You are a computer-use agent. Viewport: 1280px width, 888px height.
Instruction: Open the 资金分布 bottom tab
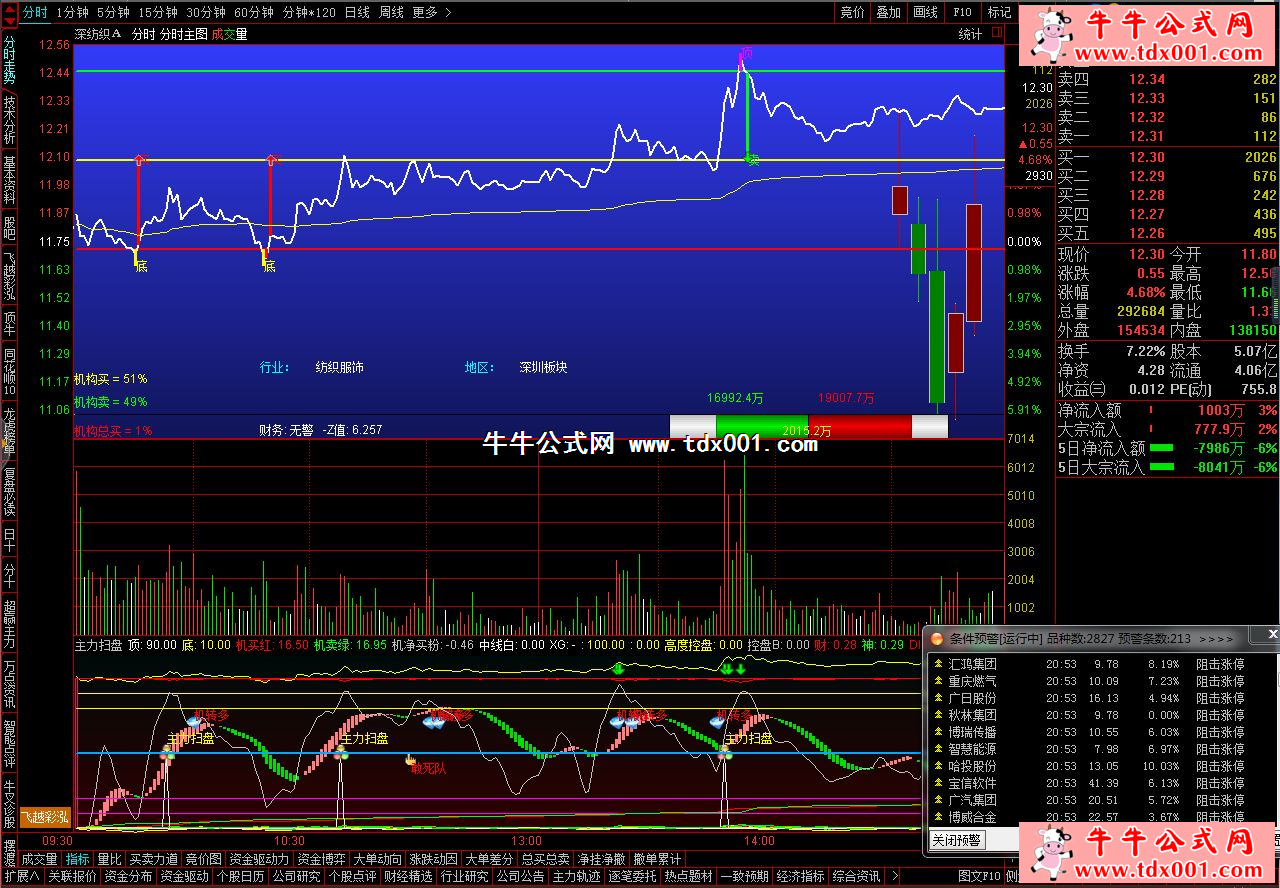click(x=128, y=876)
